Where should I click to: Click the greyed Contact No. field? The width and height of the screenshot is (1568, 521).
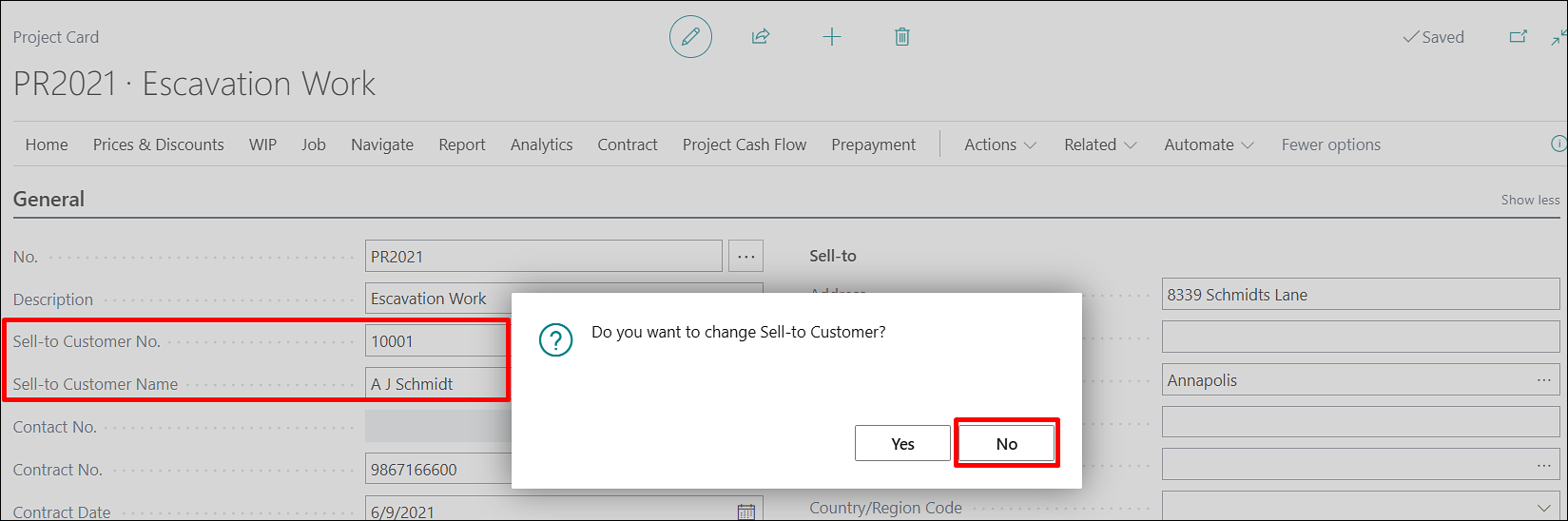click(x=438, y=427)
